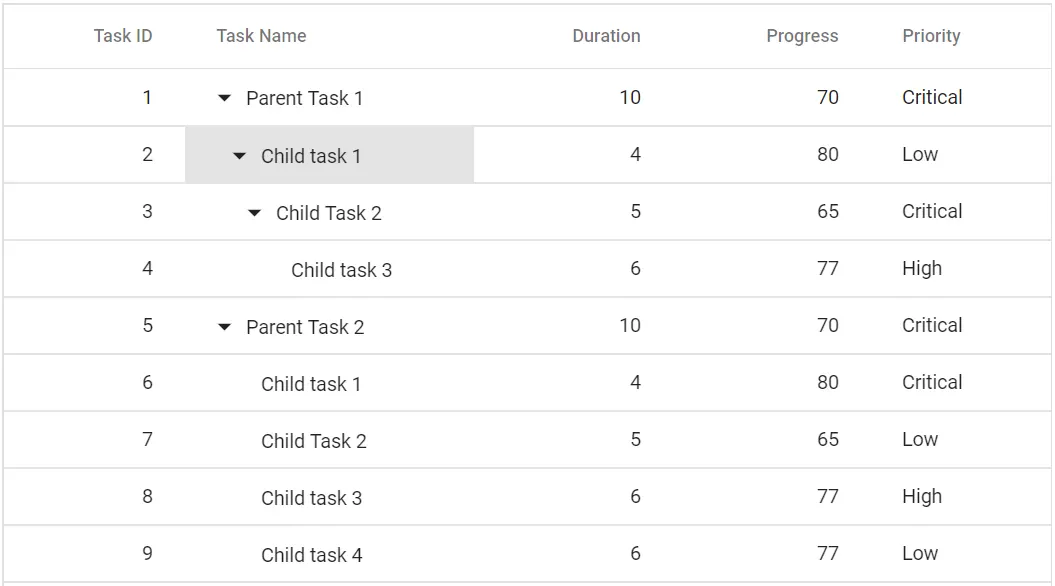Collapse the Child Task 2 node
This screenshot has height=586, width=1055.
(254, 212)
